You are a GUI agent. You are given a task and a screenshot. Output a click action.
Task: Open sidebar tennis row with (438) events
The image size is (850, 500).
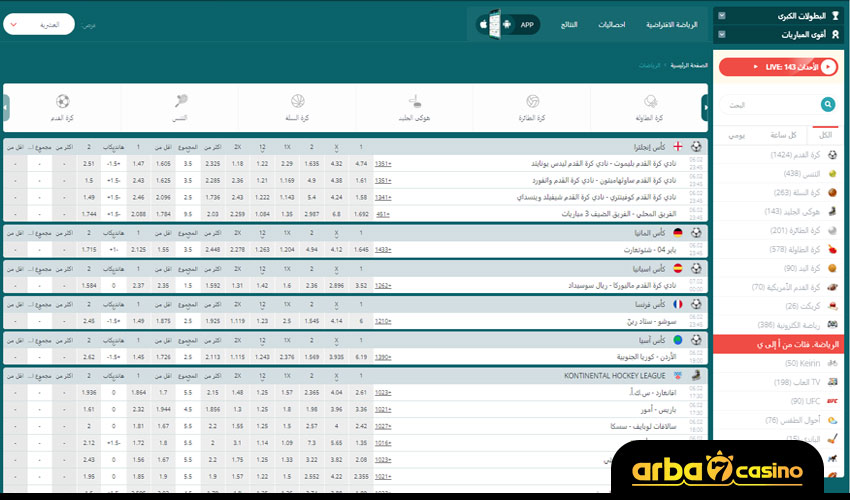click(778, 174)
